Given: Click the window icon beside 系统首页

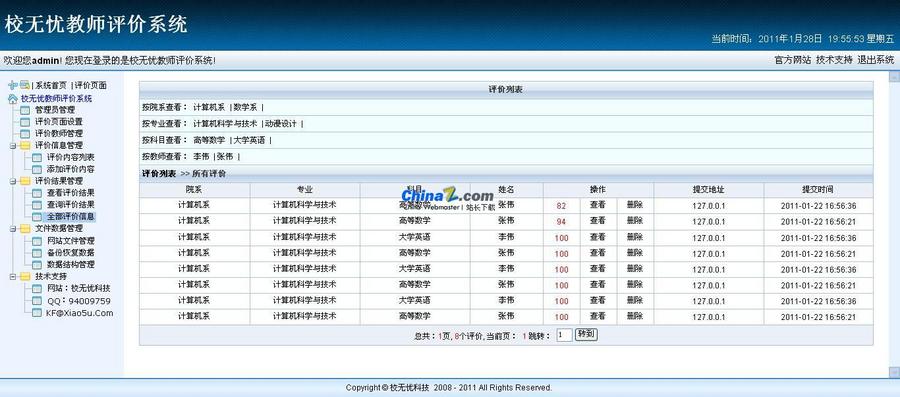Looking at the screenshot, I should pos(25,85).
